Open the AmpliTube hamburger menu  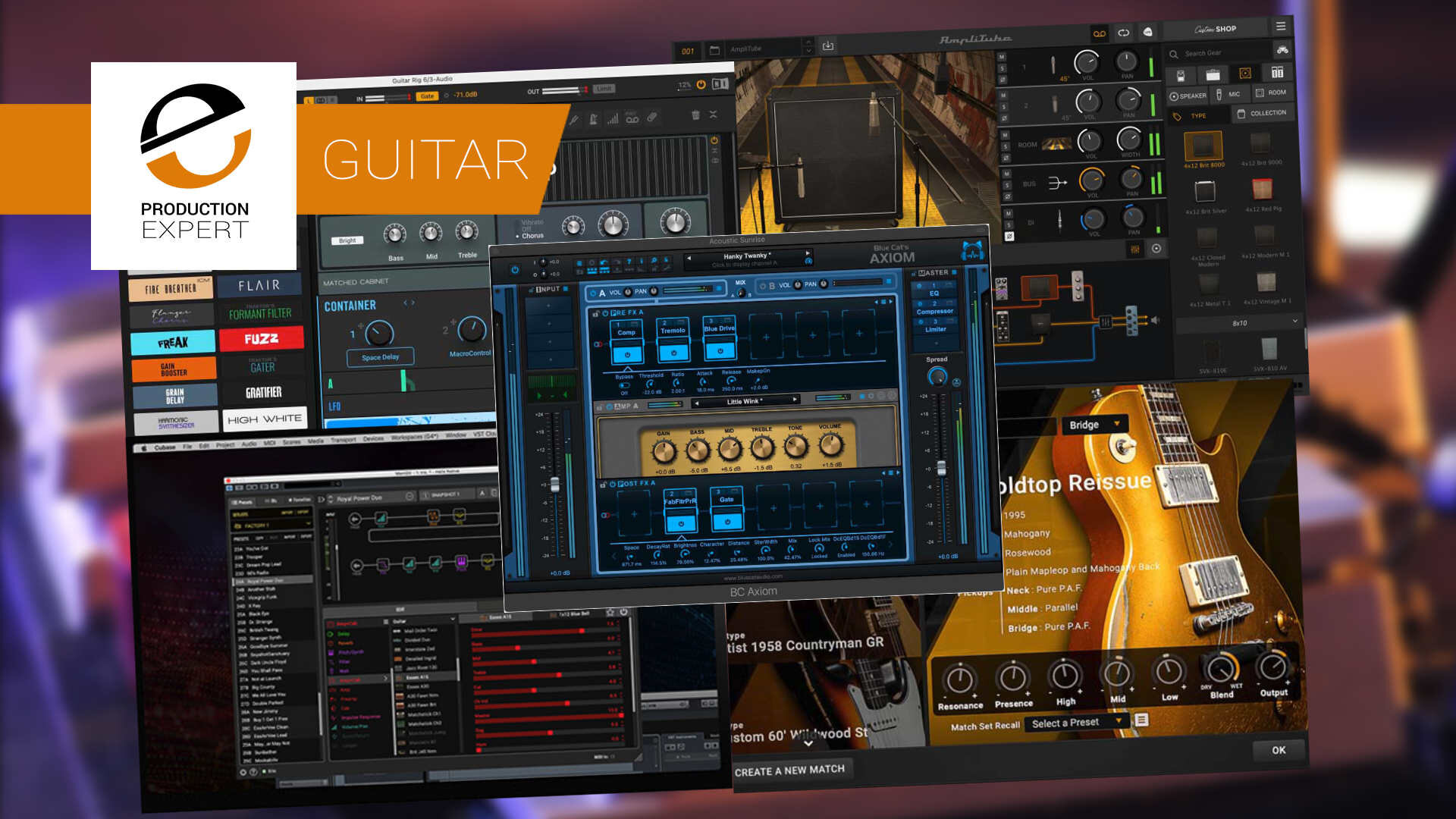coord(1281,27)
